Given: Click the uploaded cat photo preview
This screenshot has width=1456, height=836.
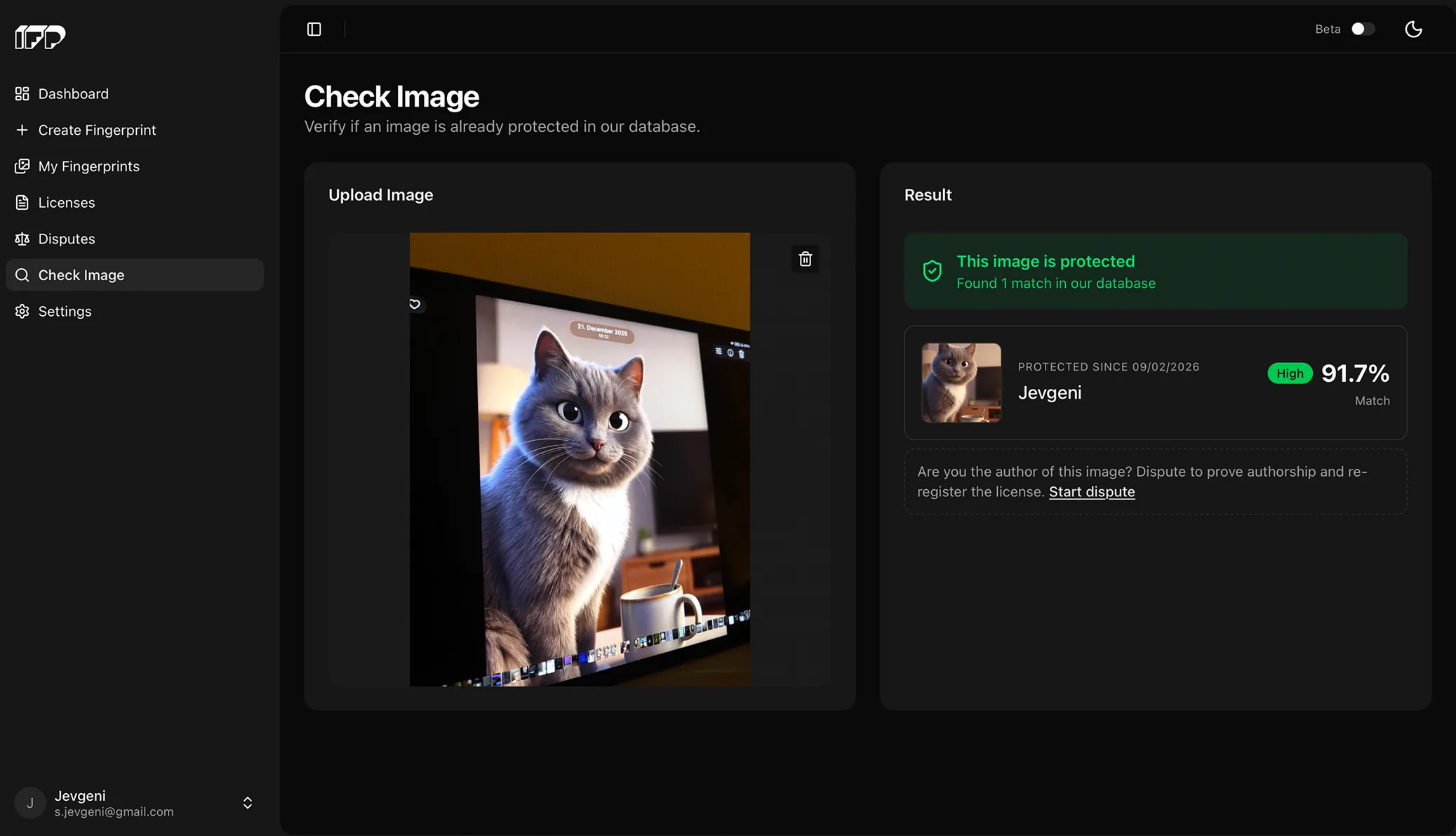Looking at the screenshot, I should [x=580, y=460].
